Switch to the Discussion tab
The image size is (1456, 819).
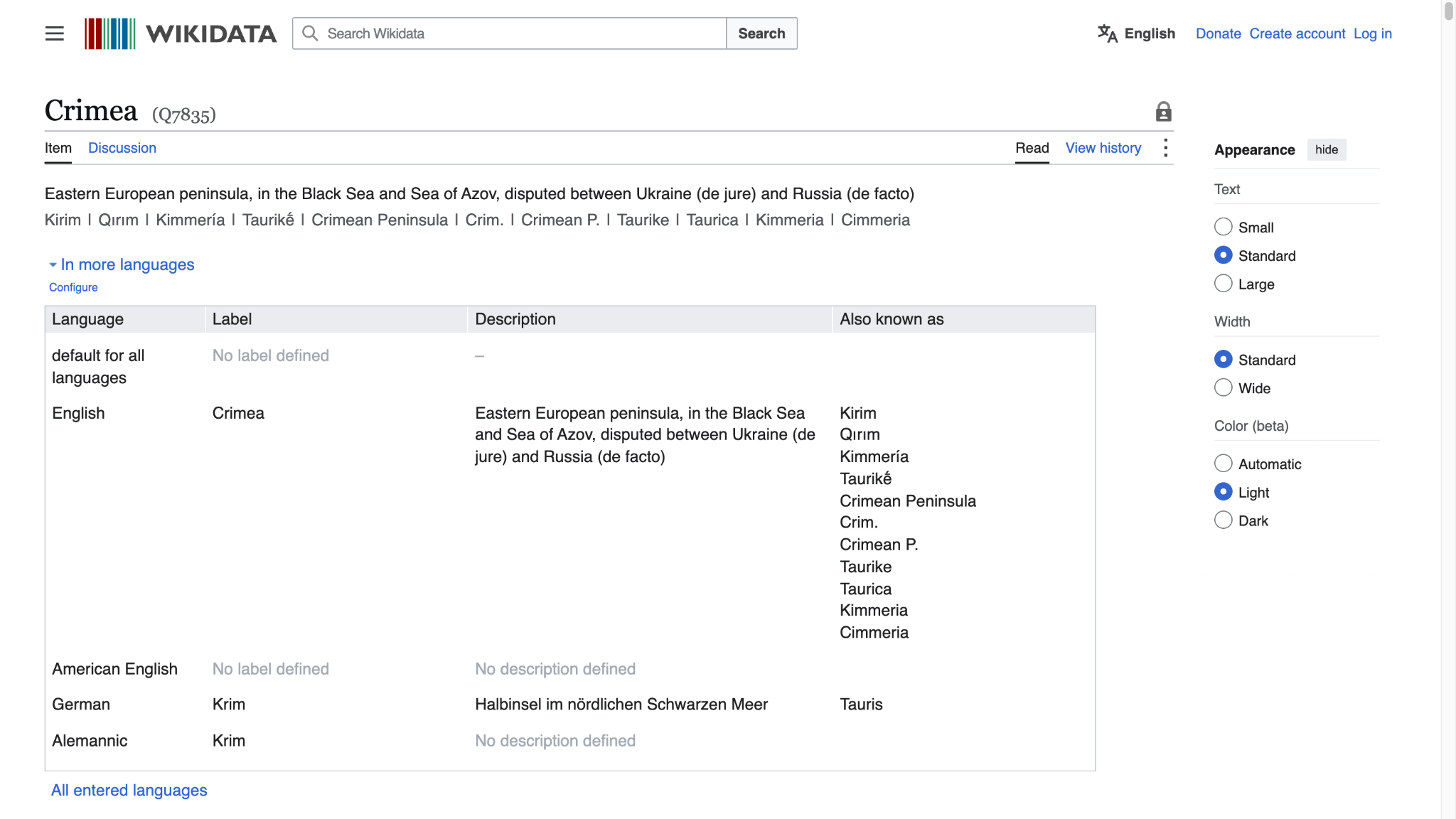coord(122,148)
